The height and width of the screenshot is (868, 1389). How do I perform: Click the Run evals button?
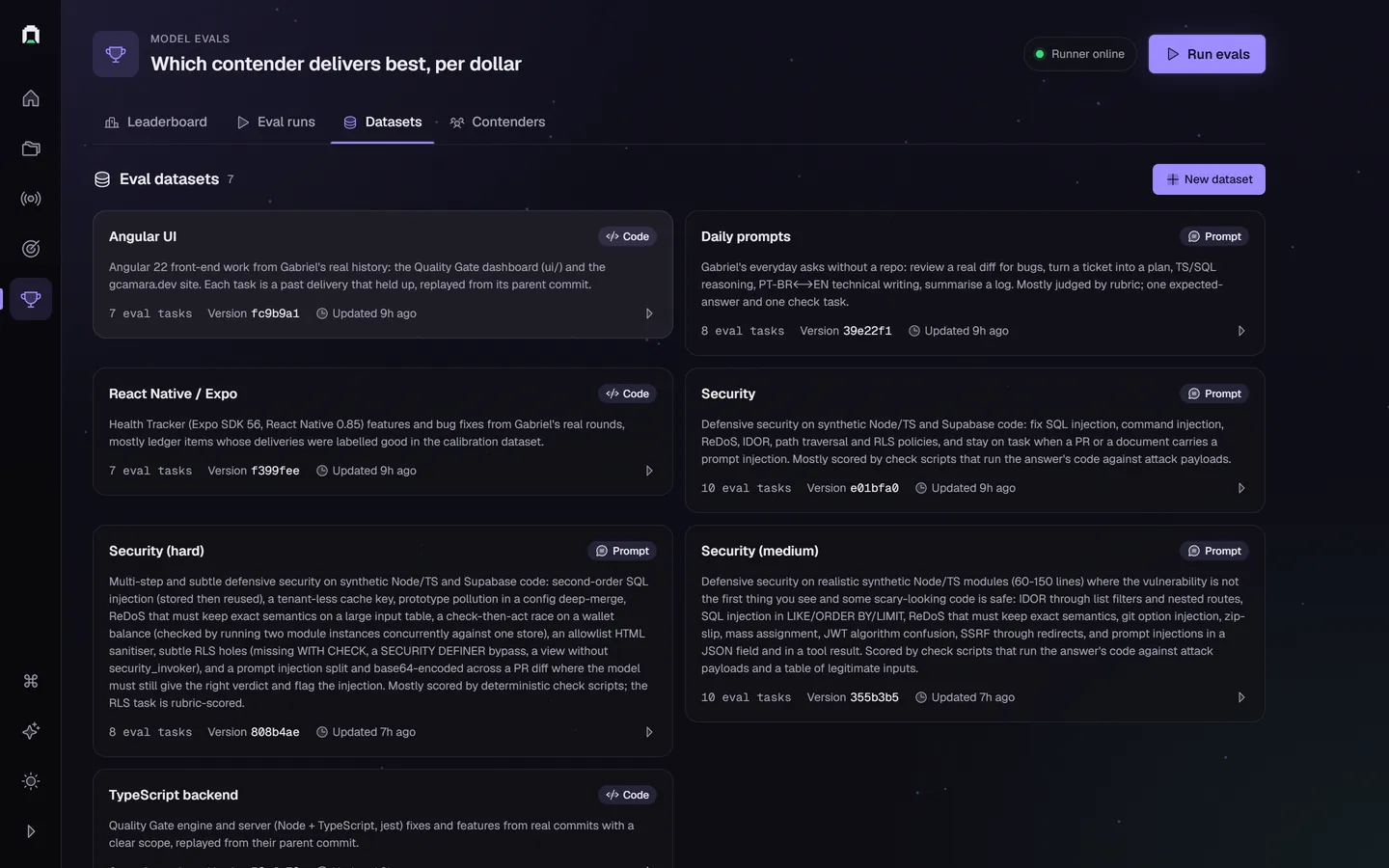coord(1207,54)
